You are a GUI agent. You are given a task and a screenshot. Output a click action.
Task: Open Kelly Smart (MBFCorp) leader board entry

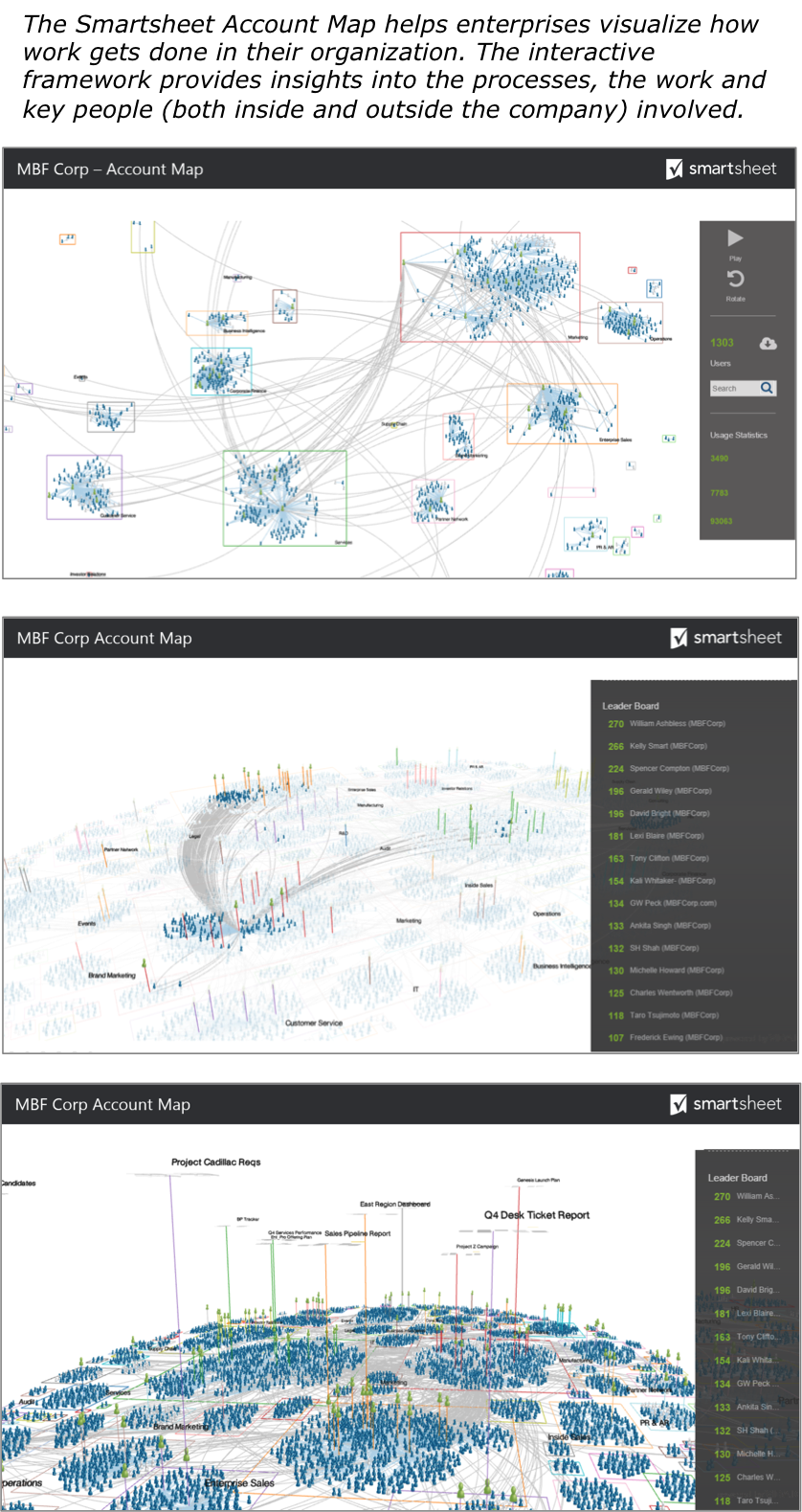[x=657, y=746]
